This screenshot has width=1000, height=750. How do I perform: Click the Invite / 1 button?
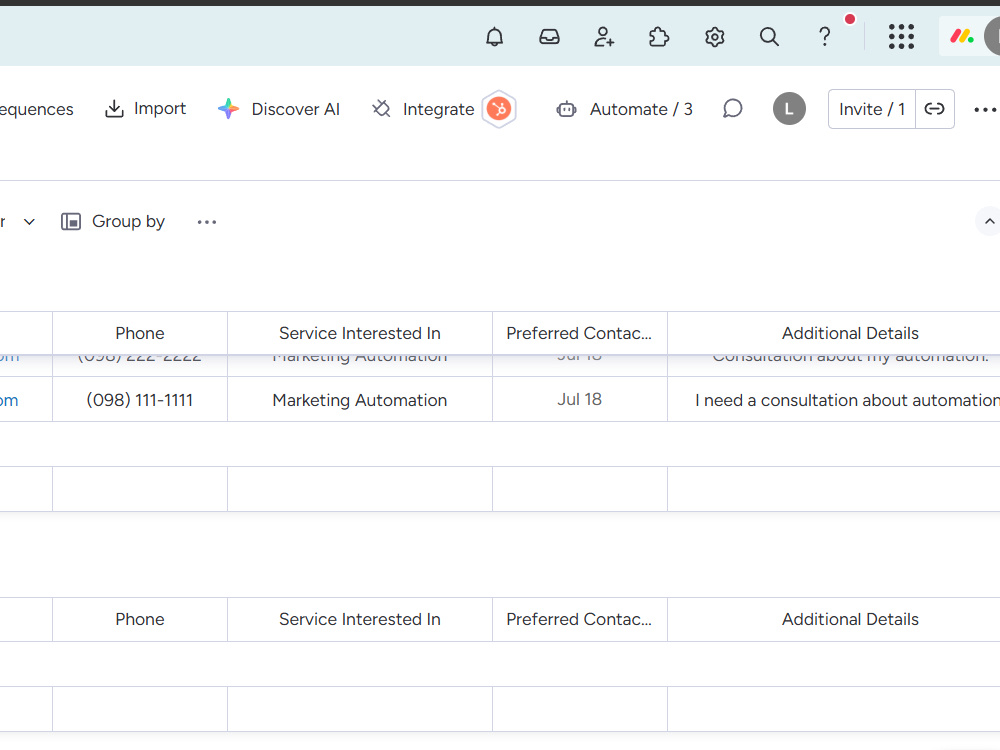tap(872, 109)
